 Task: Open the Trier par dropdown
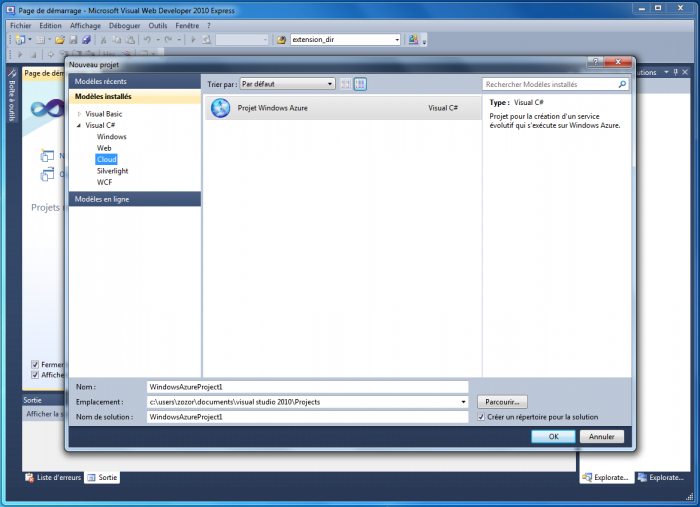[287, 84]
